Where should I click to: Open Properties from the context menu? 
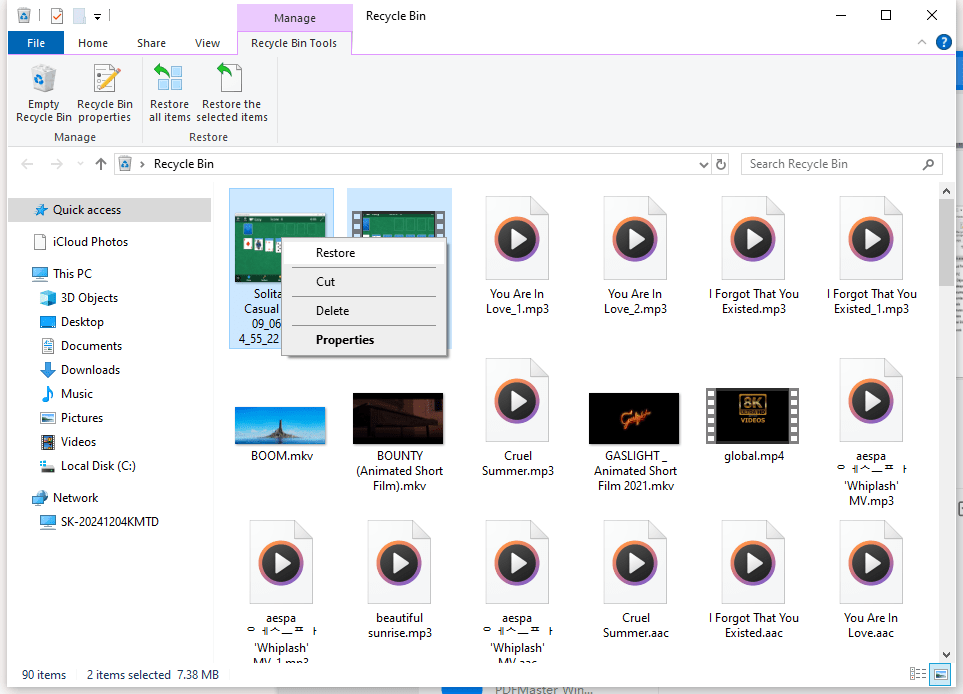coord(344,339)
